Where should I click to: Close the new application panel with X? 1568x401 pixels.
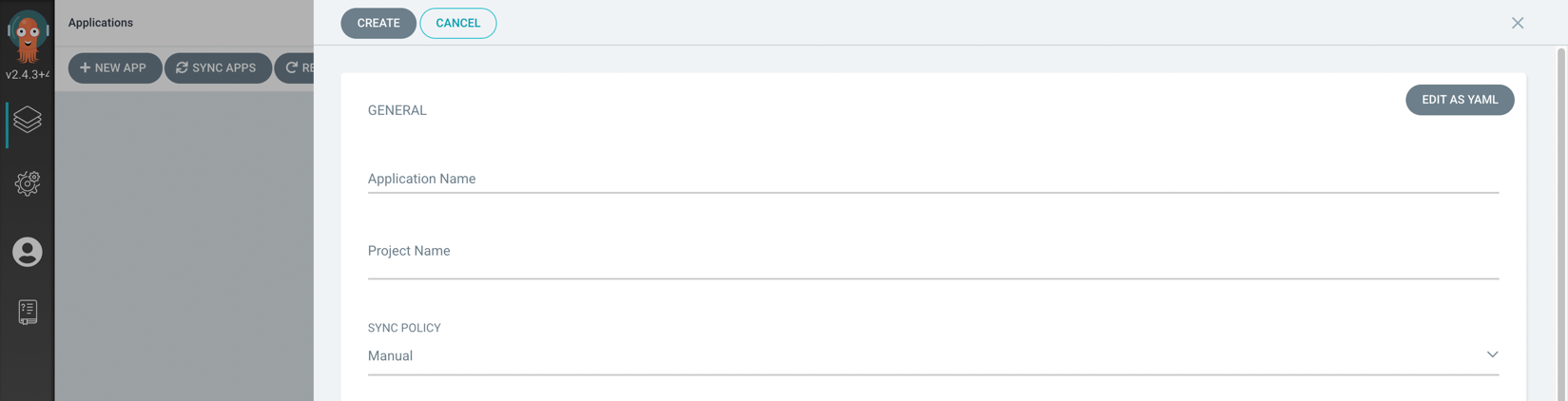(1518, 23)
